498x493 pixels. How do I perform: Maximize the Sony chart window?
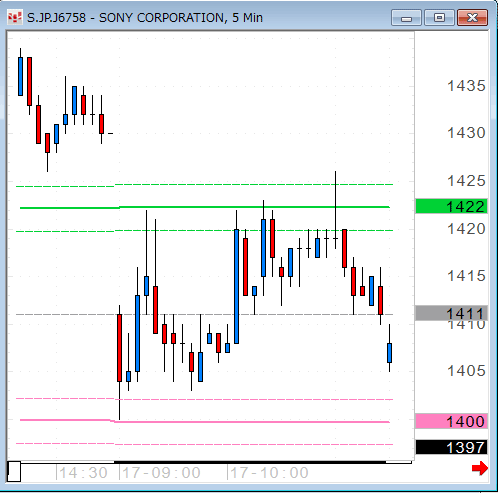pyautogui.click(x=439, y=18)
